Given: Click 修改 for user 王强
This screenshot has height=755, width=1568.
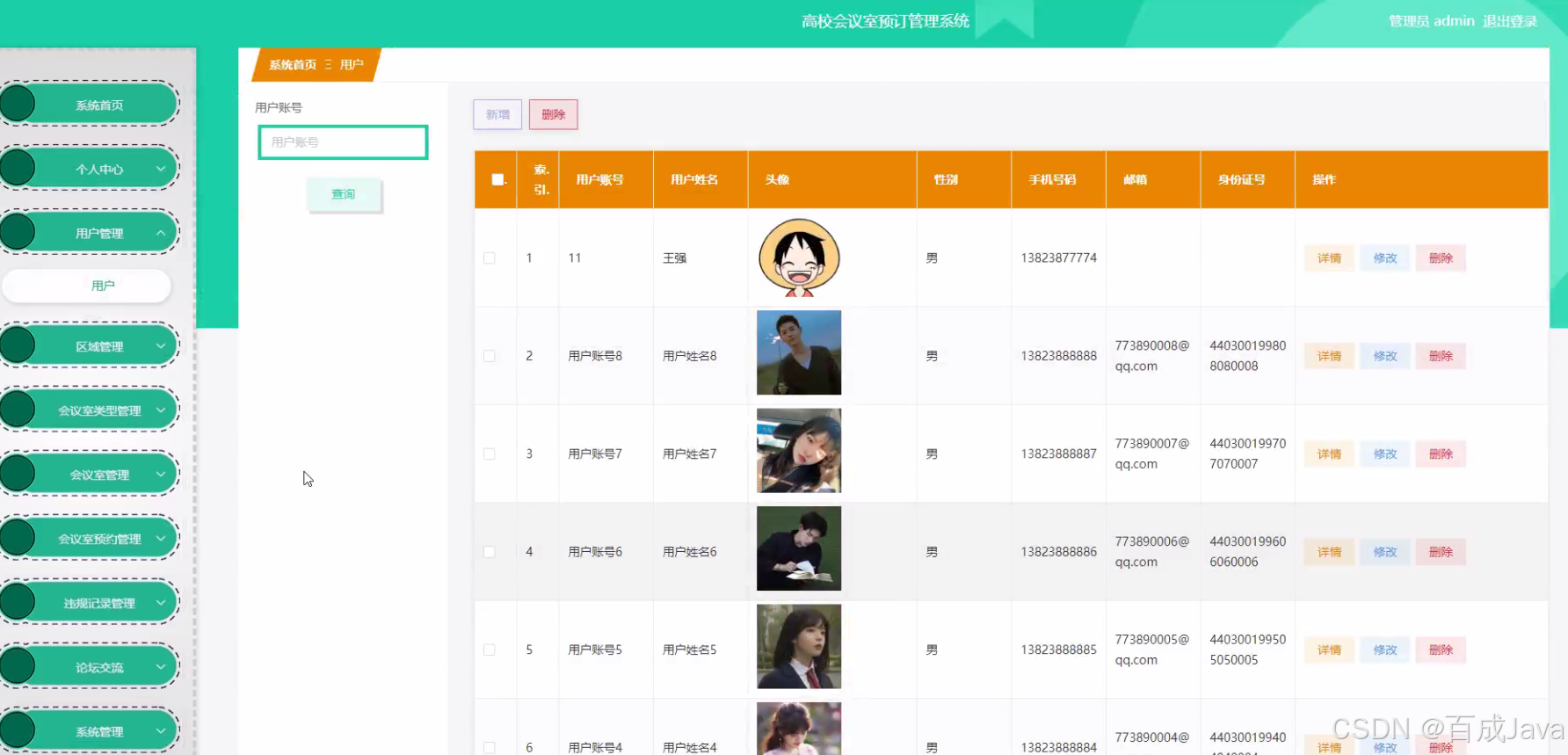Looking at the screenshot, I should (x=1385, y=258).
